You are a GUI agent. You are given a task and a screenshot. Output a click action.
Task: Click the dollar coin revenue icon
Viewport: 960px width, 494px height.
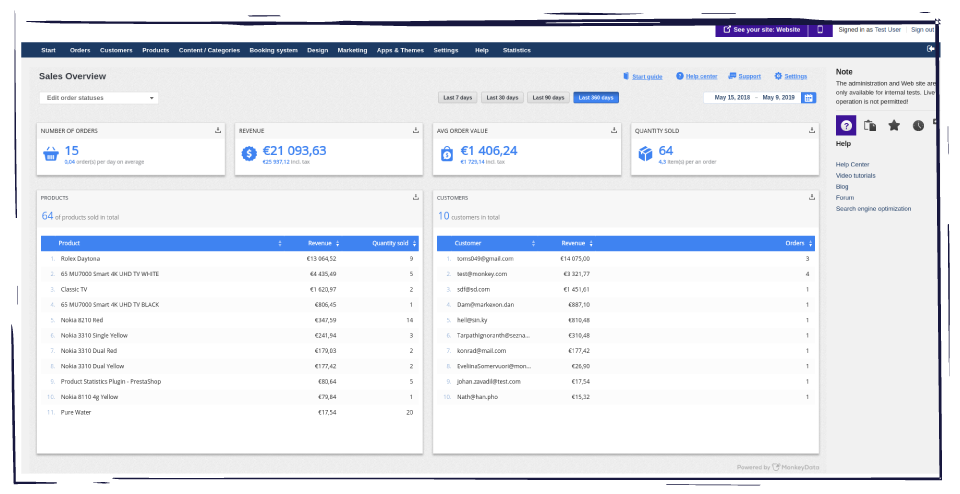pyautogui.click(x=249, y=154)
